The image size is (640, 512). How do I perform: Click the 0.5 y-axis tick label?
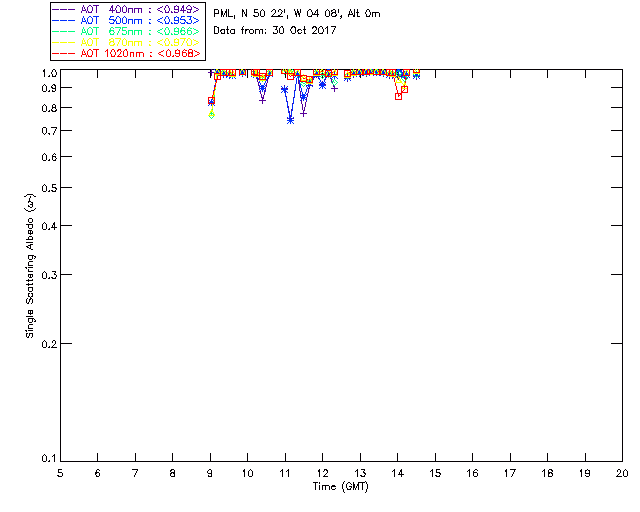pos(49,188)
